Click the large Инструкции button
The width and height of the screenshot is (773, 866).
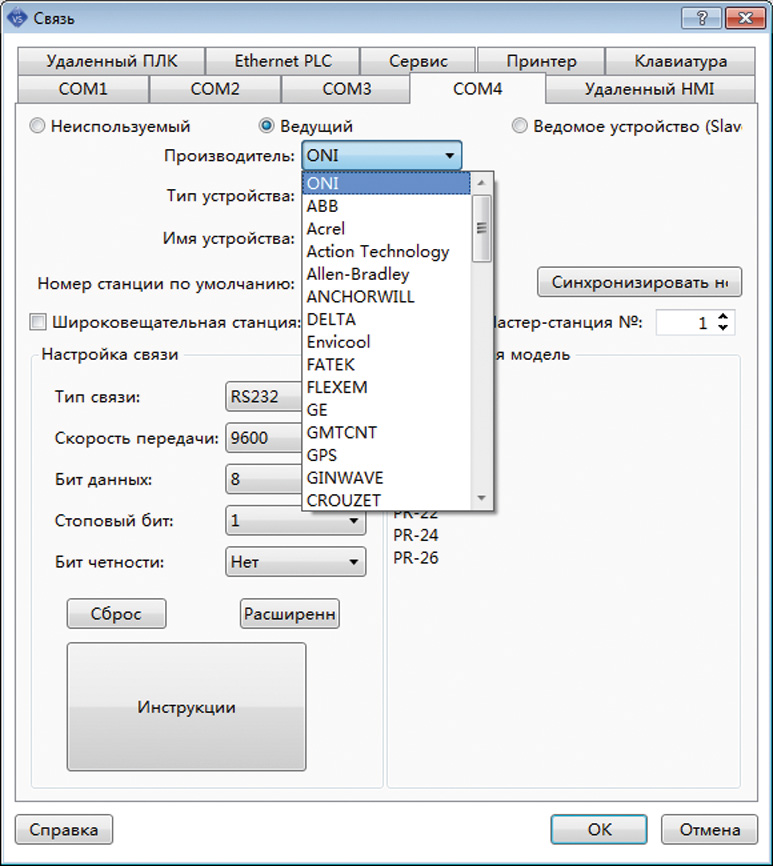pos(186,707)
